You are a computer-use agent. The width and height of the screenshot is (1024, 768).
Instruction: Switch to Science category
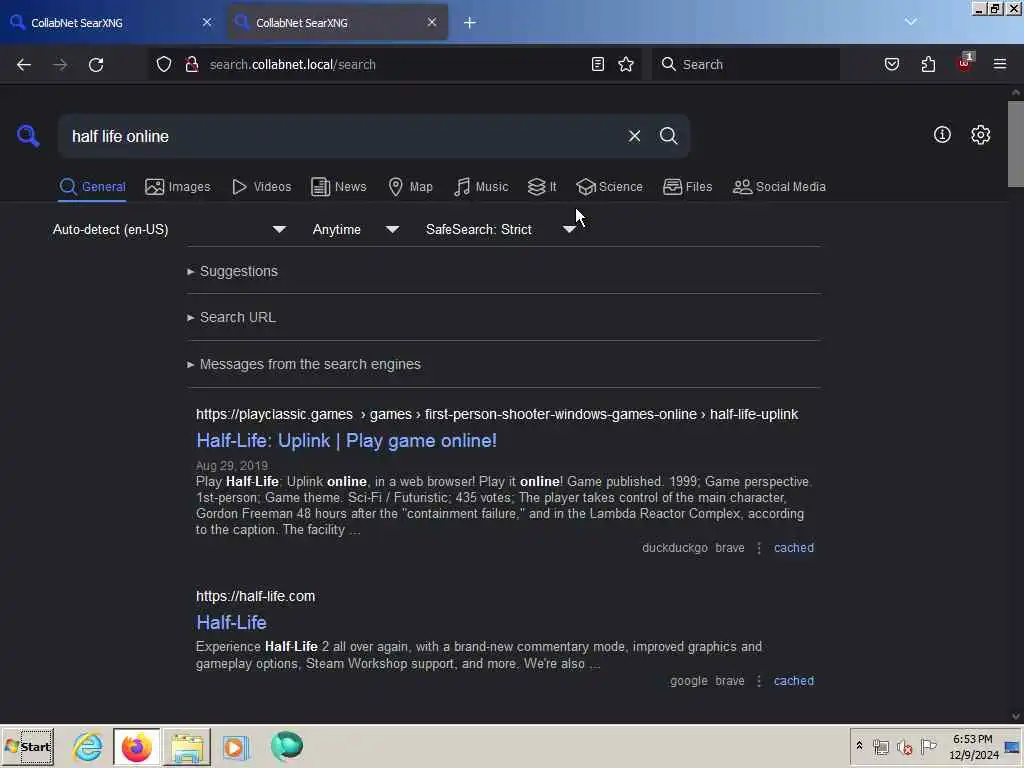pyautogui.click(x=609, y=187)
